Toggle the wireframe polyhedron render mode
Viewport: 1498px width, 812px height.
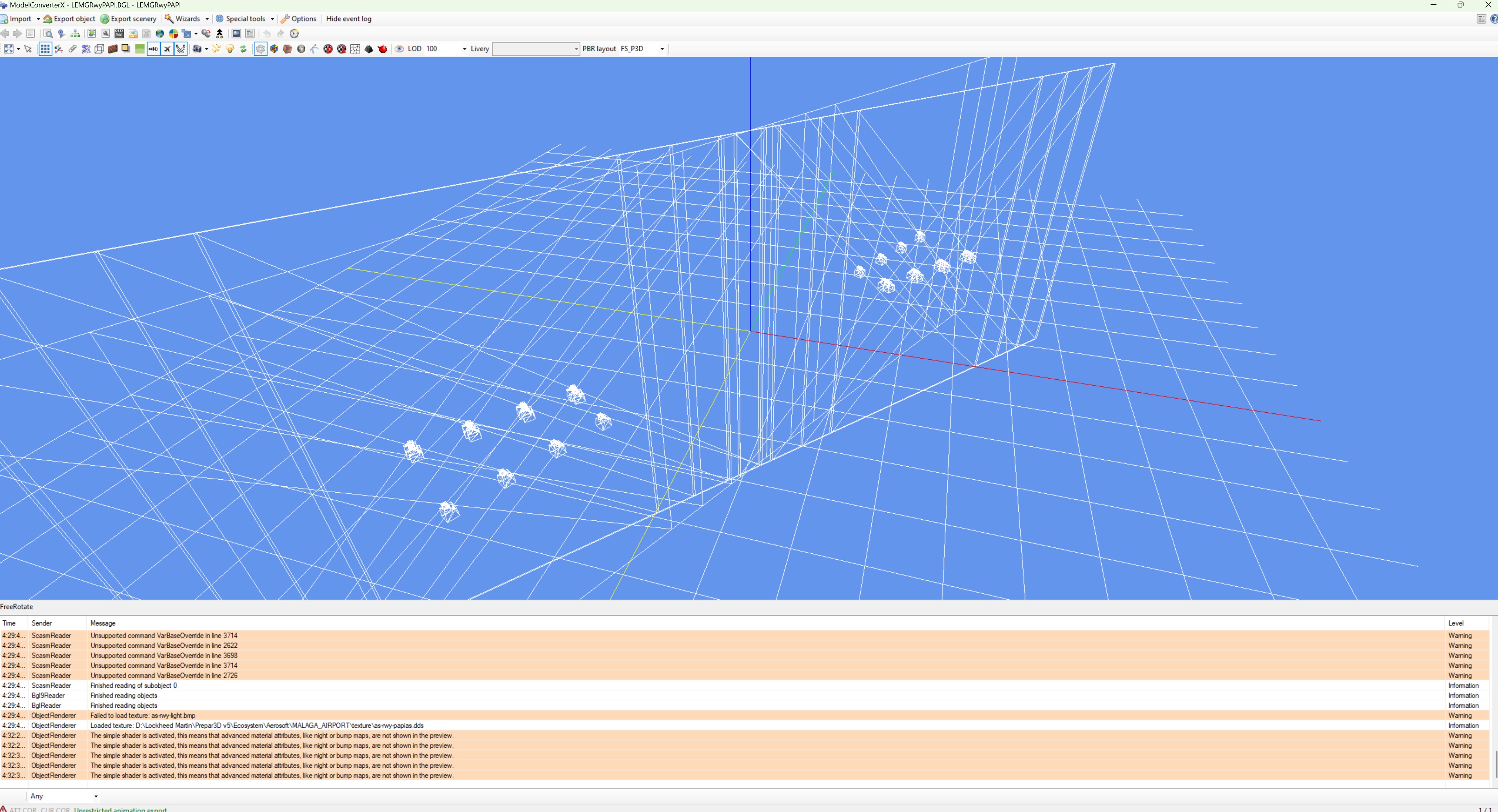click(x=261, y=49)
